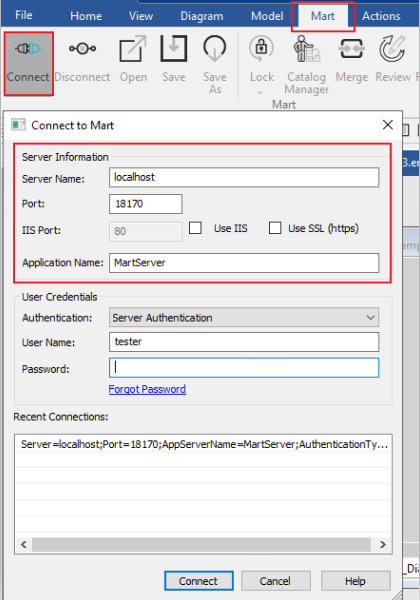
Task: Click the Cancel button
Action: 275,581
